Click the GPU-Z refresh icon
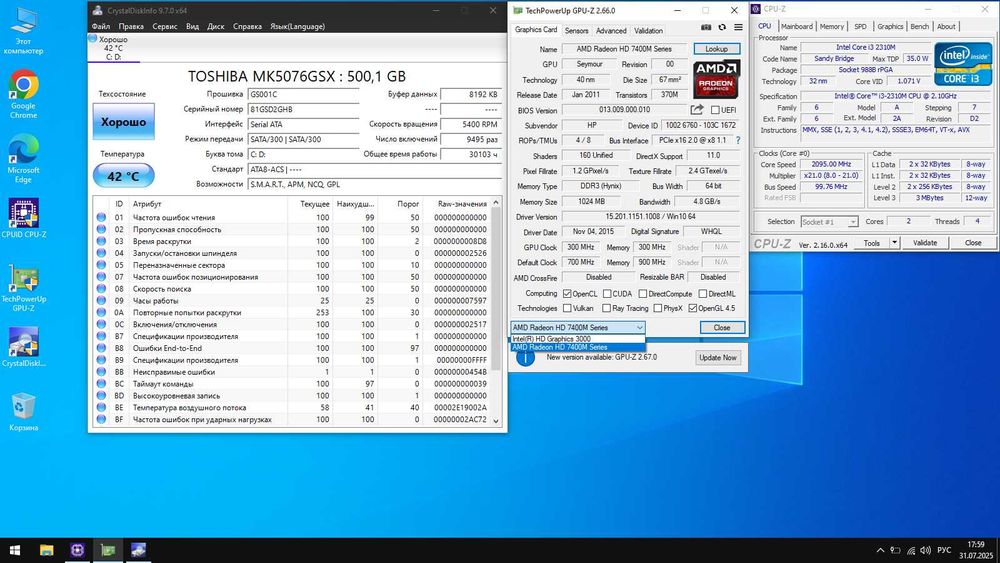The image size is (1000, 563). point(722,27)
